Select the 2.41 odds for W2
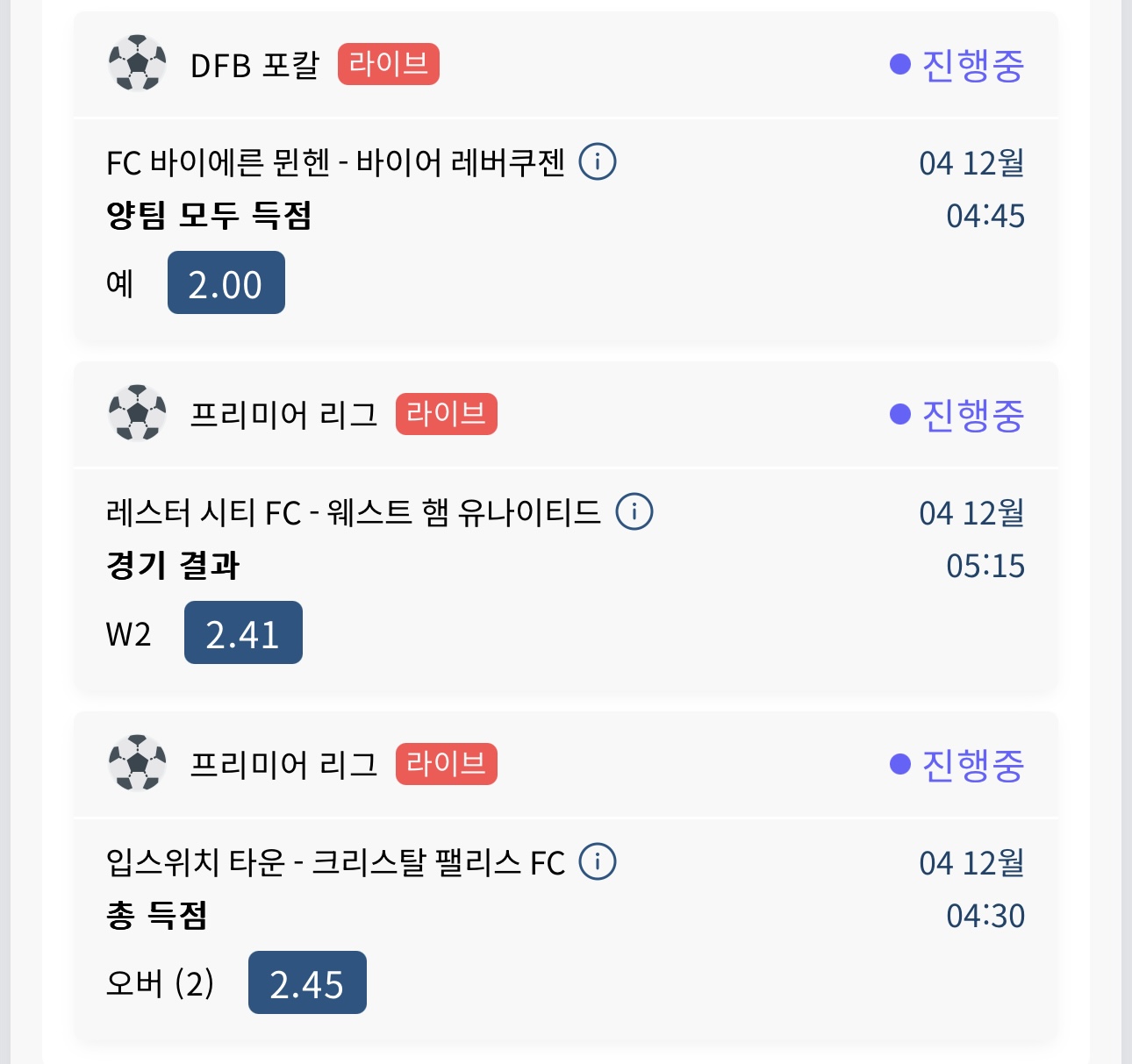Screen dimensions: 1132x1064 [x=243, y=633]
